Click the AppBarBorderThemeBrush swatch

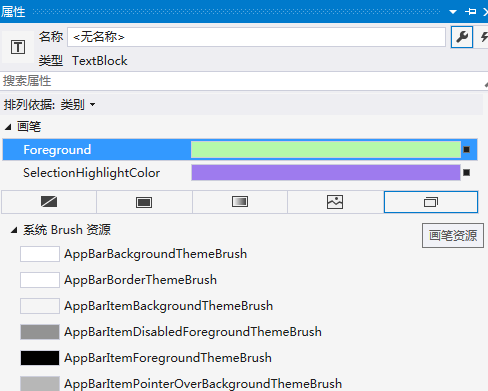coord(40,280)
